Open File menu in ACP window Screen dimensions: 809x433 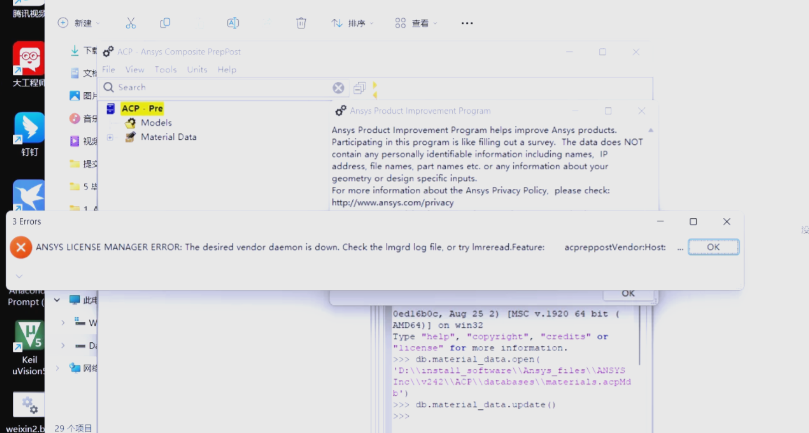click(108, 70)
